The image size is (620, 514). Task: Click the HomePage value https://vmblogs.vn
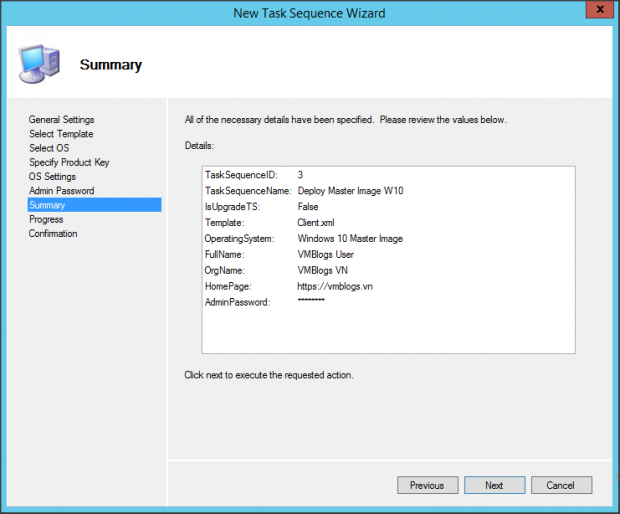tap(337, 286)
